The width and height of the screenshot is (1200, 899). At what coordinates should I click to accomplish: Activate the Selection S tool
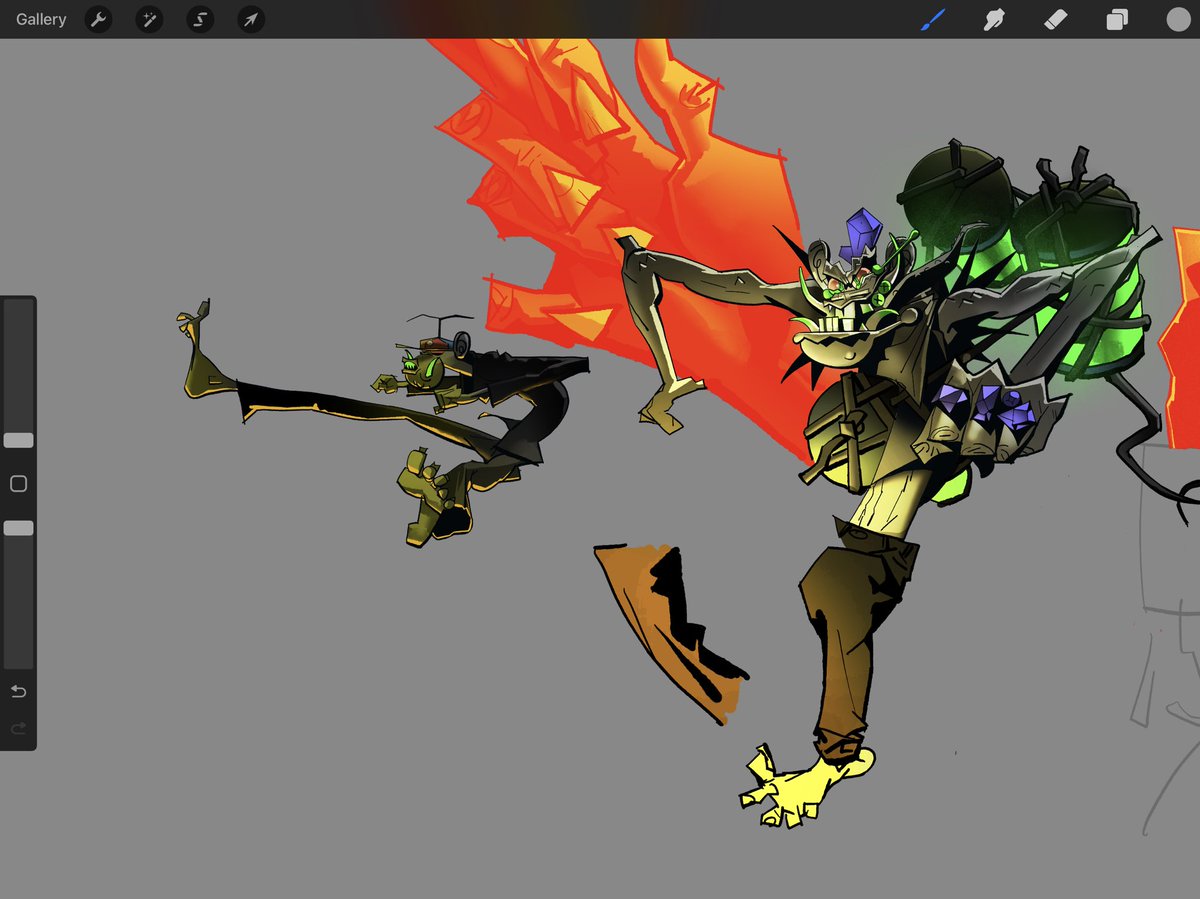coord(200,19)
